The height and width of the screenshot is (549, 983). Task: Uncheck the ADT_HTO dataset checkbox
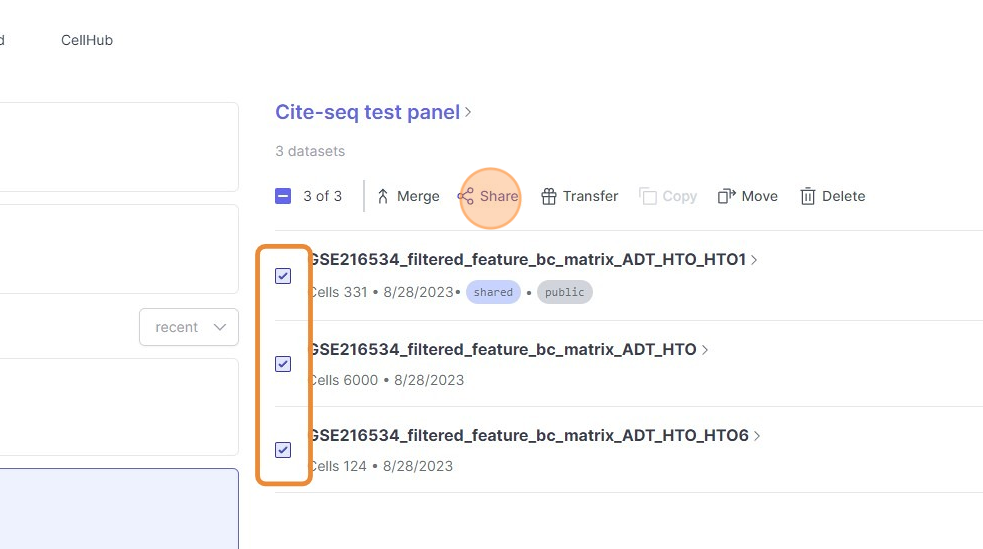coord(283,364)
